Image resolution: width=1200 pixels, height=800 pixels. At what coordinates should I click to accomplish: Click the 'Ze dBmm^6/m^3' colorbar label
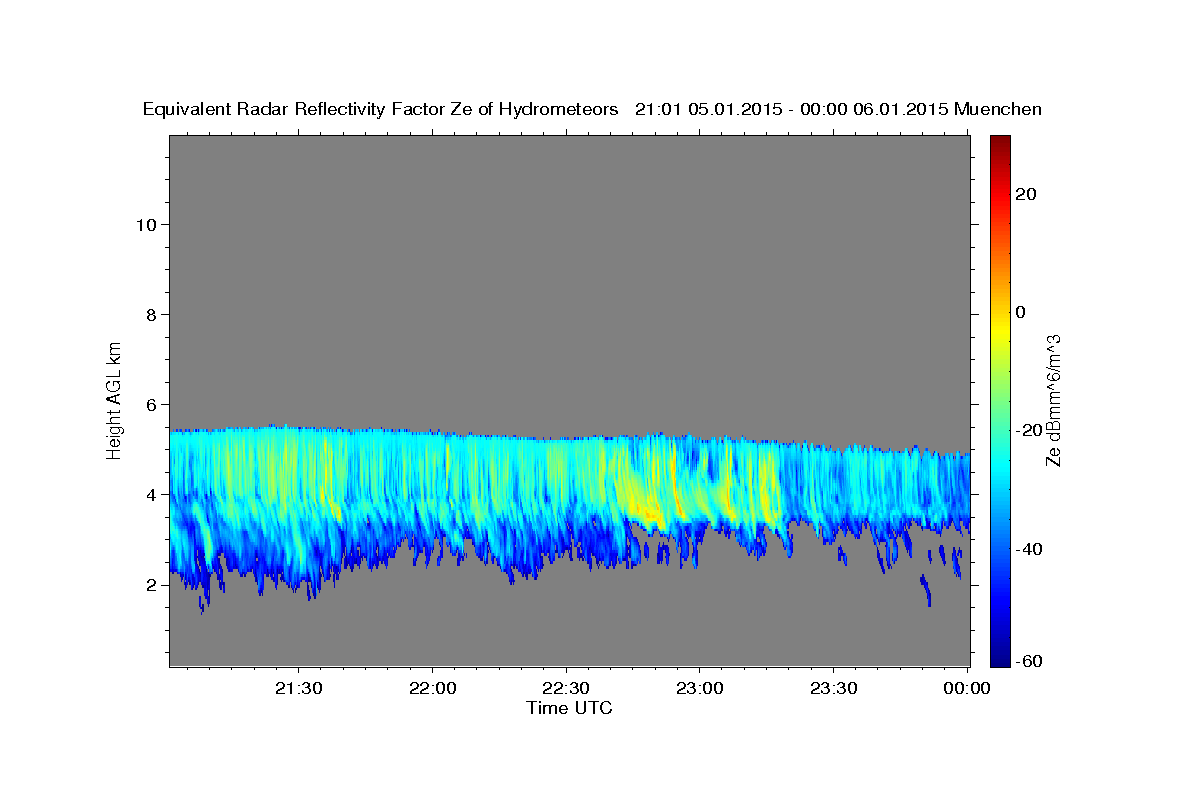tap(1052, 400)
